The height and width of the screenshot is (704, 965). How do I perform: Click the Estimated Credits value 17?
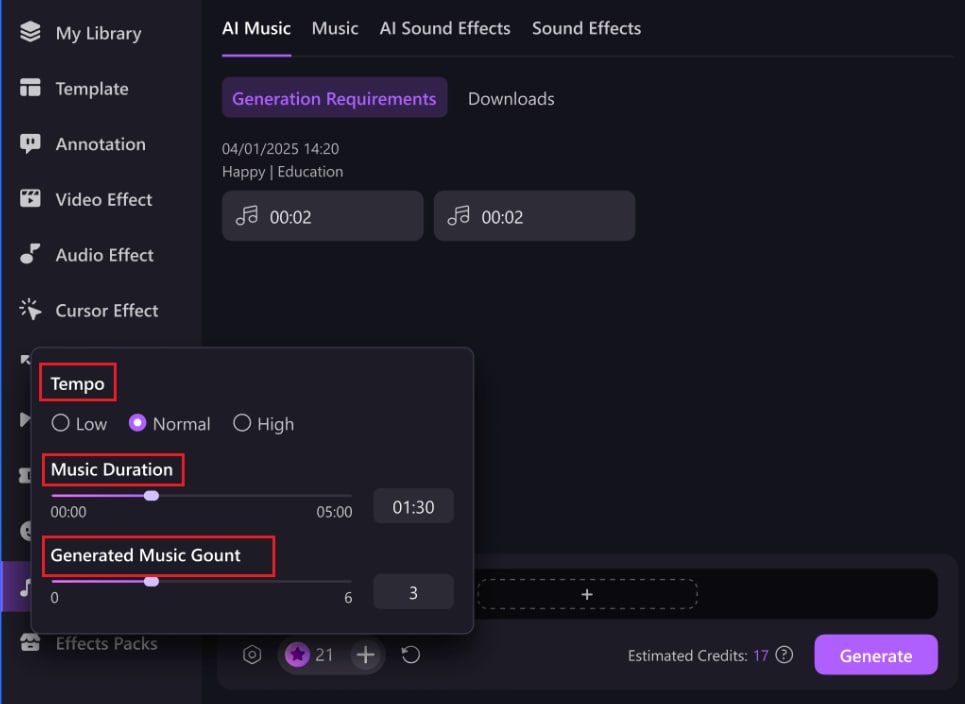coord(761,655)
